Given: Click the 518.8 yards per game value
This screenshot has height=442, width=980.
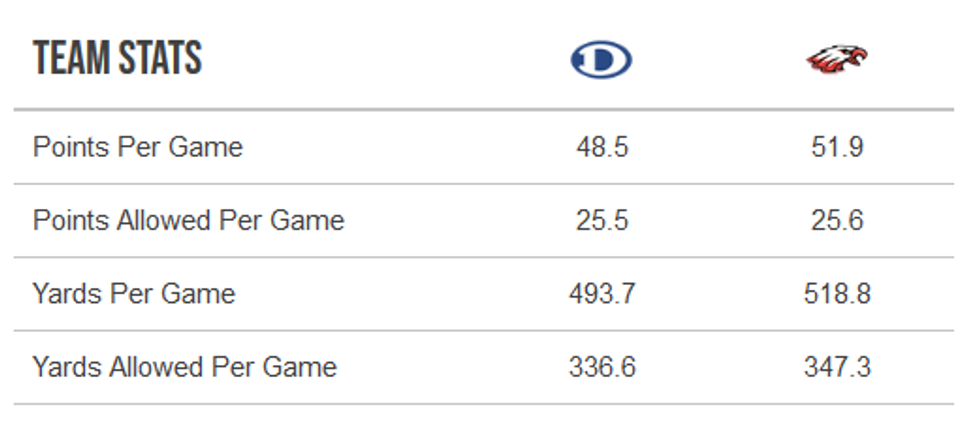Looking at the screenshot, I should pyautogui.click(x=837, y=294).
